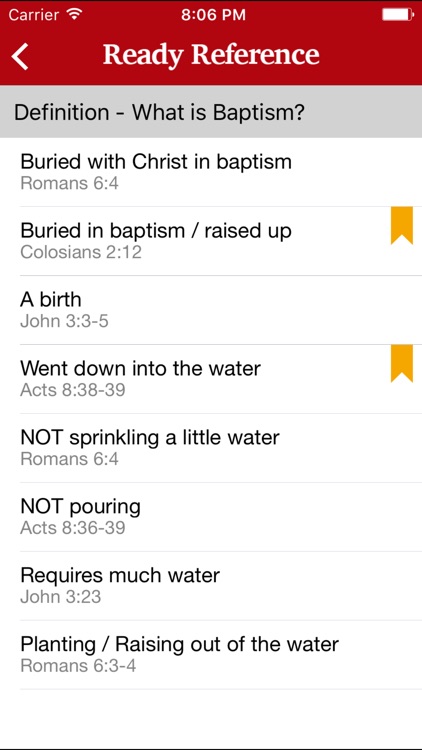Tap the Romans 6:3-4 reference
Viewport: 422px width, 750px height.
[78, 665]
